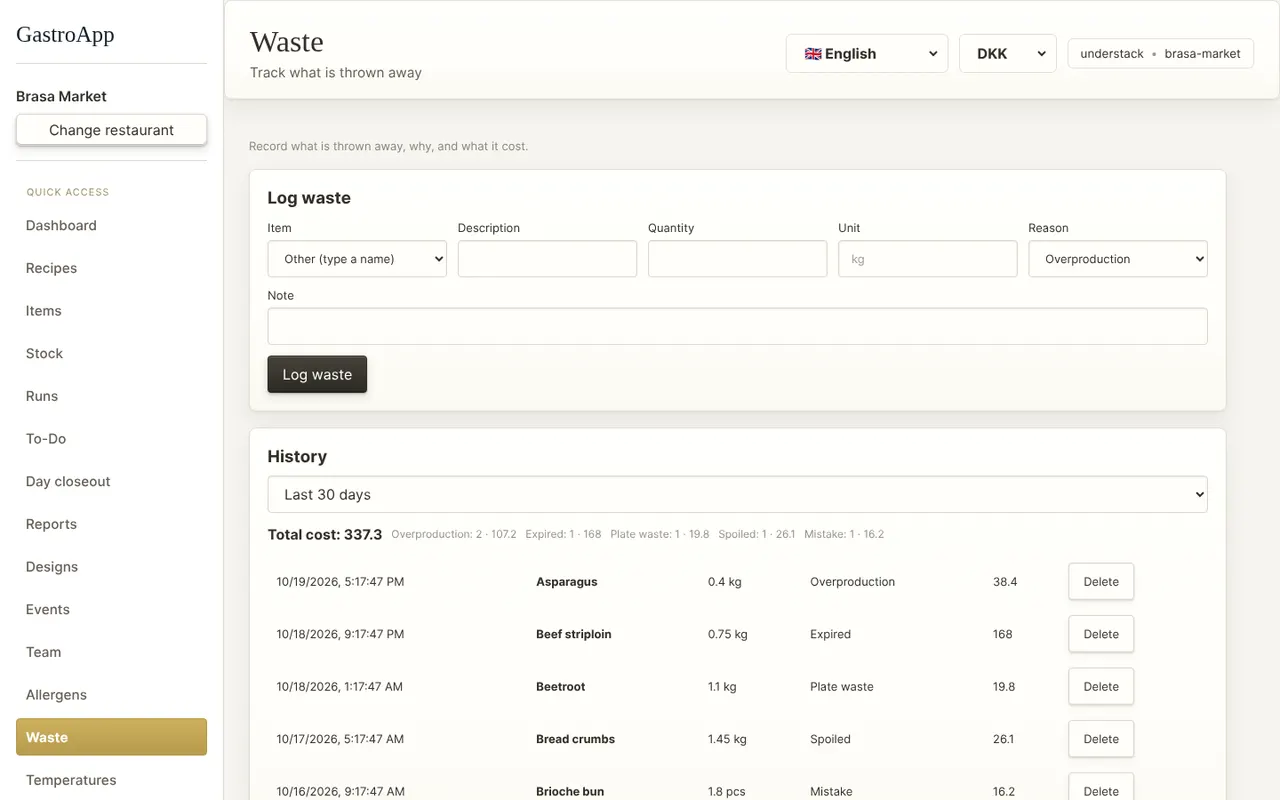Click the Total cost: 337.3 summary
The width and height of the screenshot is (1280, 800).
(x=325, y=535)
